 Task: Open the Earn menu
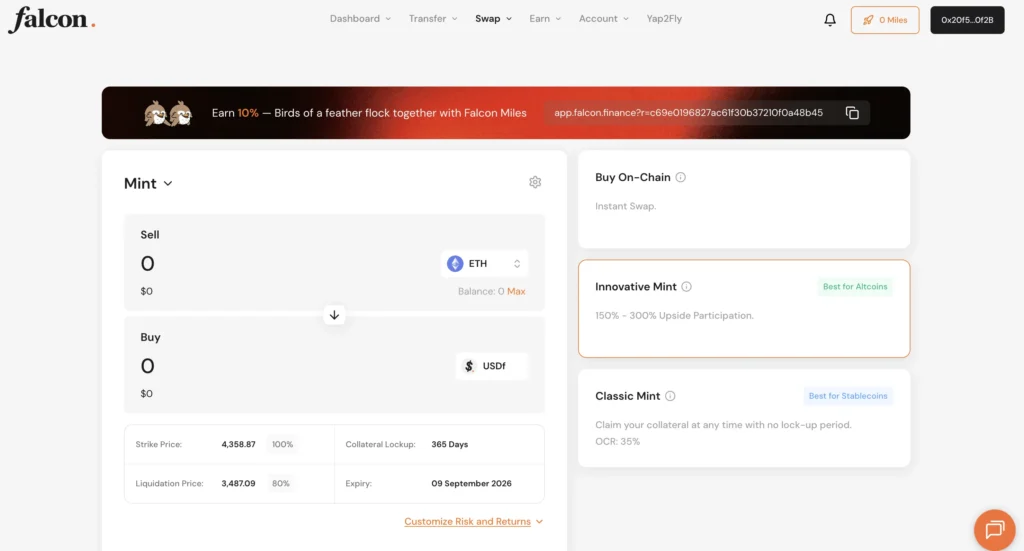tap(545, 18)
